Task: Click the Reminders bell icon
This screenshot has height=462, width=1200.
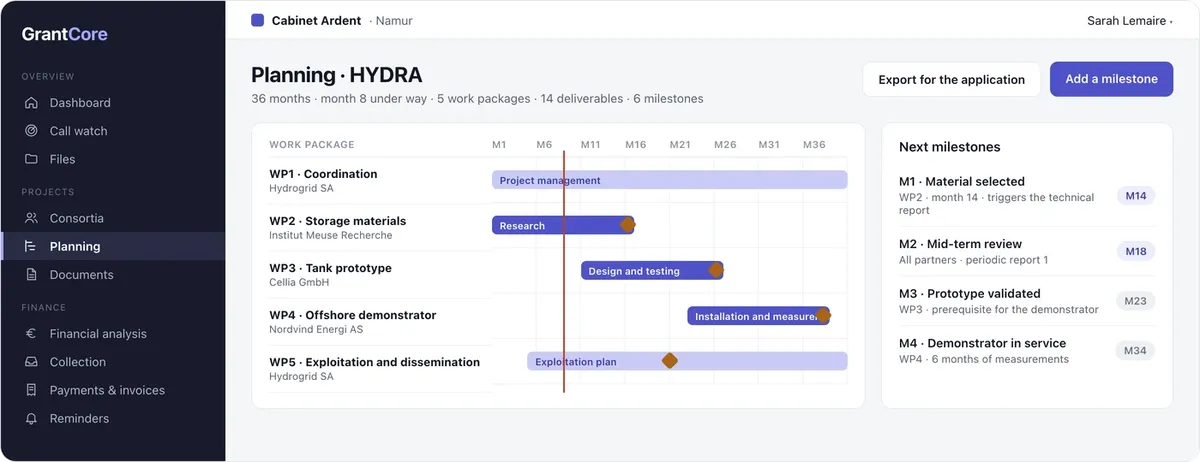Action: 31,418
